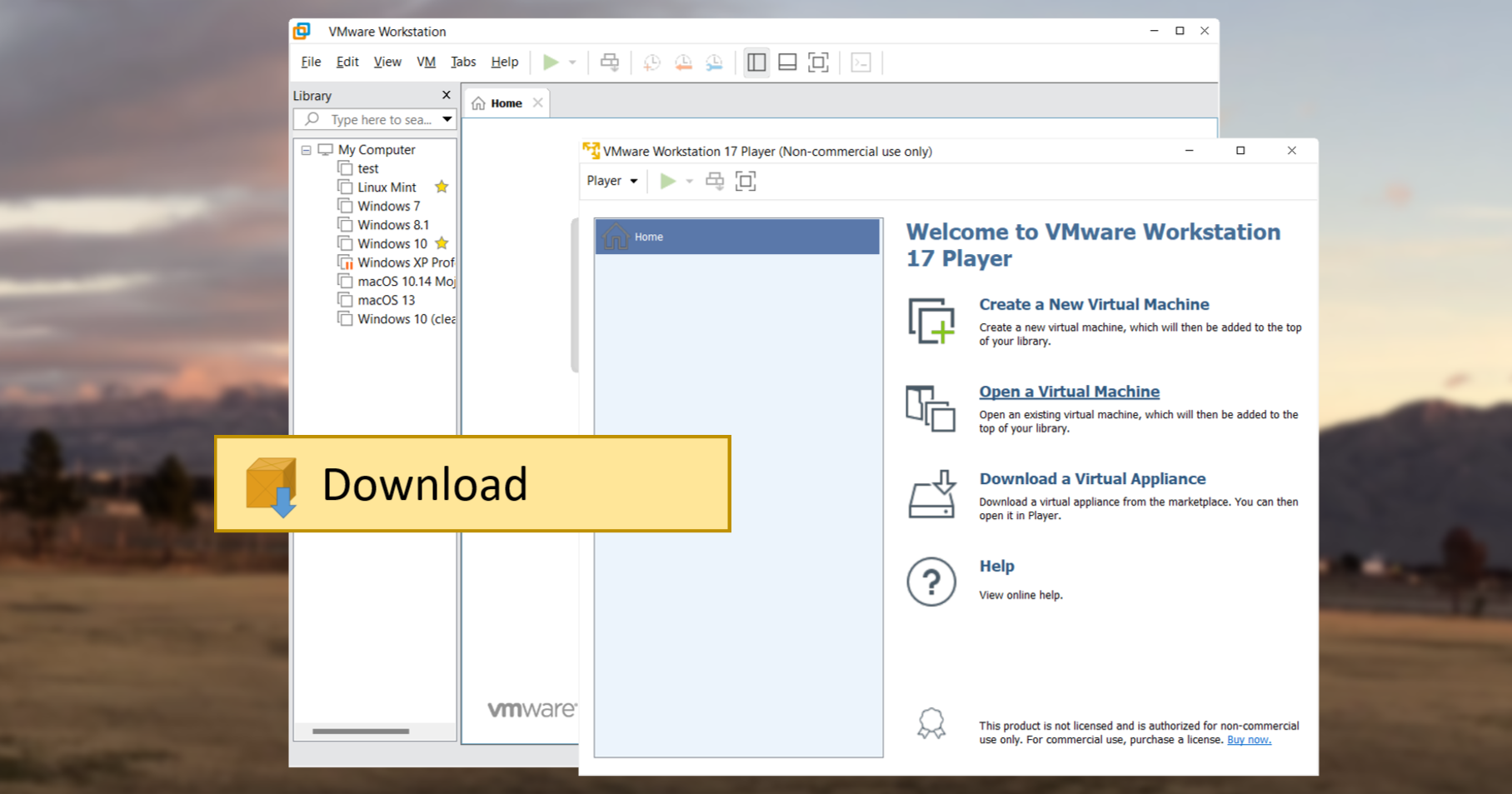Click the Buy now link
The image size is (1512, 794).
1248,739
